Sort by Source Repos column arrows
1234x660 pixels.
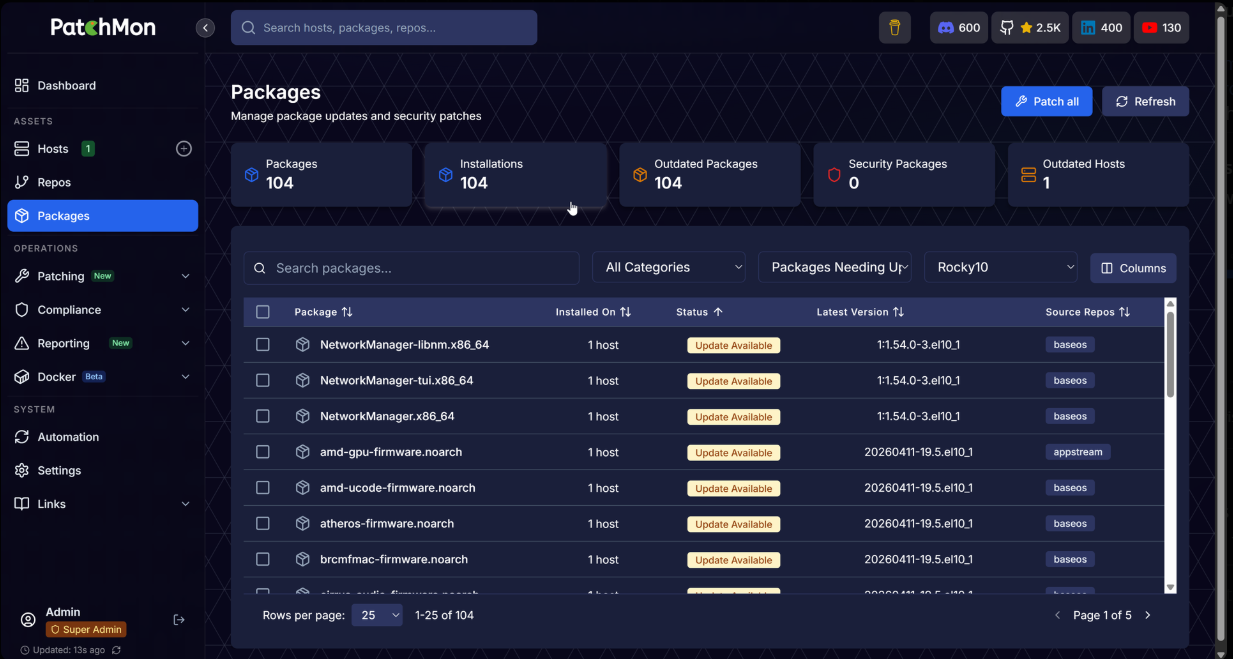1124,312
